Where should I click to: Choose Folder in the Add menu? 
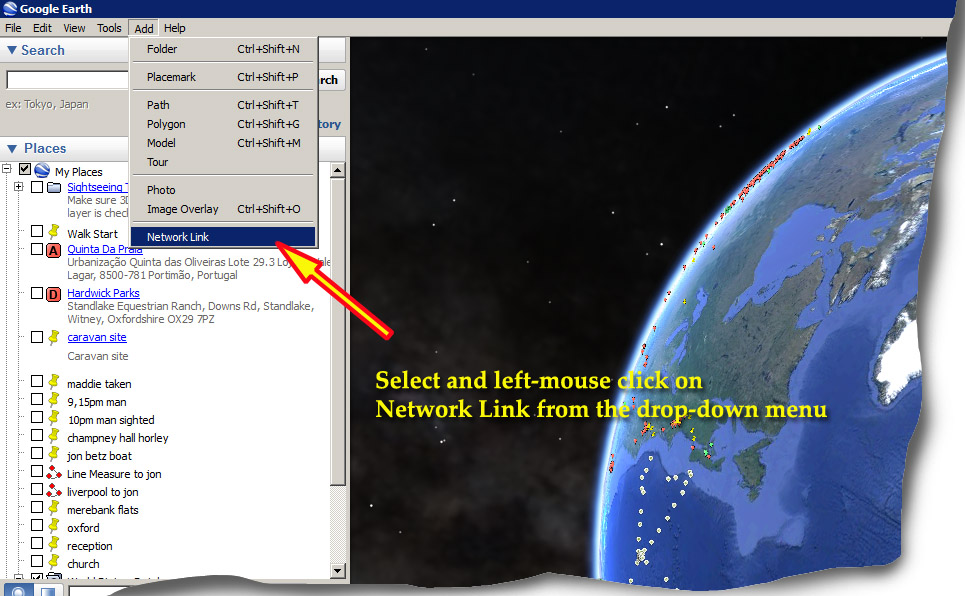[x=223, y=49]
